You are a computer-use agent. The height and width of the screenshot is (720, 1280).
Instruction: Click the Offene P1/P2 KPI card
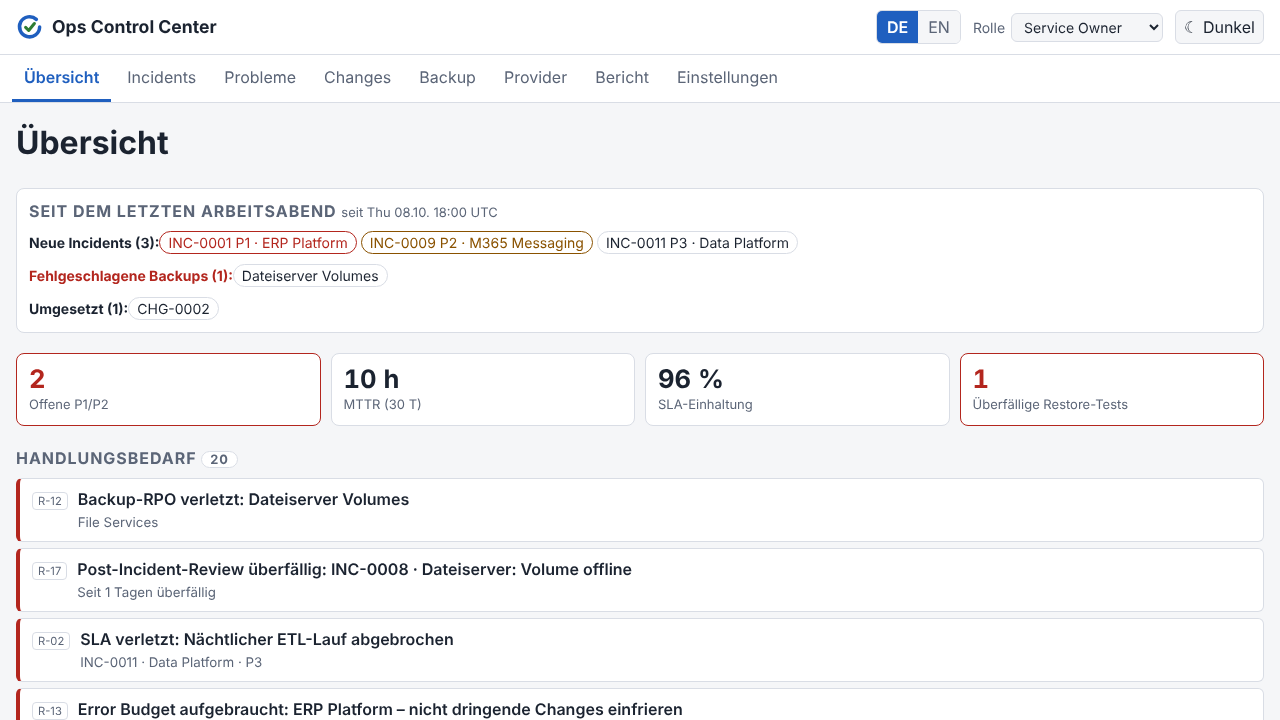[168, 389]
